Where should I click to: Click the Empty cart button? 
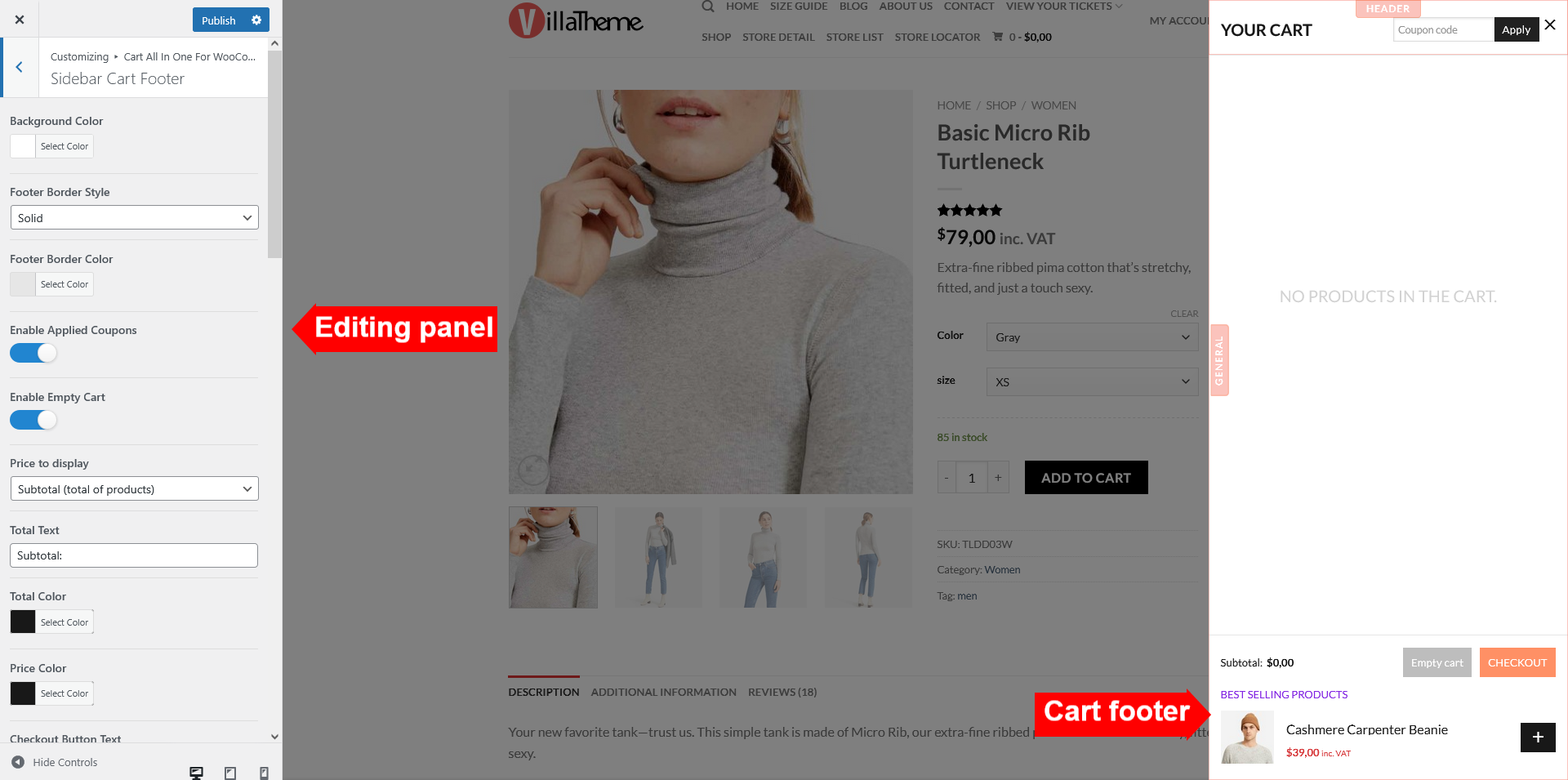(x=1437, y=662)
